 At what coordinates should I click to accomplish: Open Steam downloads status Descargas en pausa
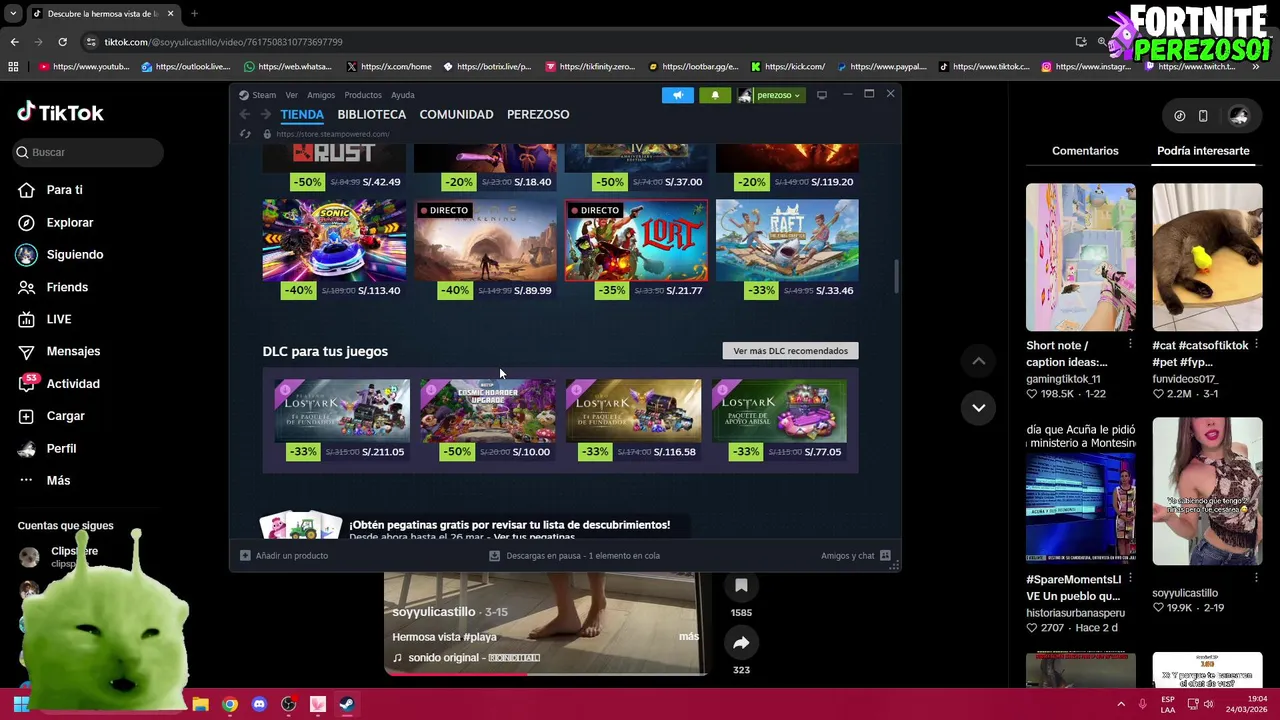[x=575, y=556]
